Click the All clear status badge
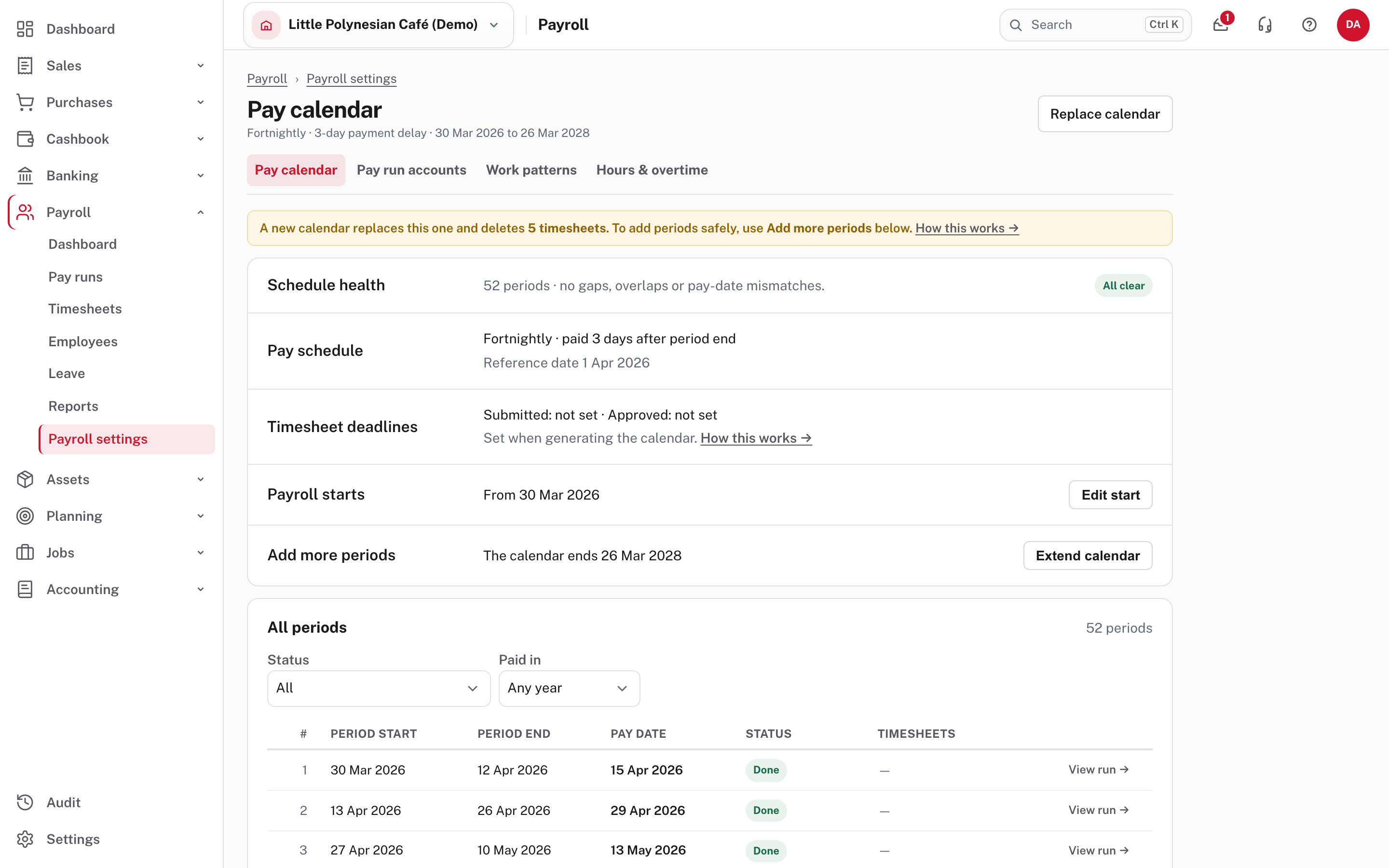 1123,286
